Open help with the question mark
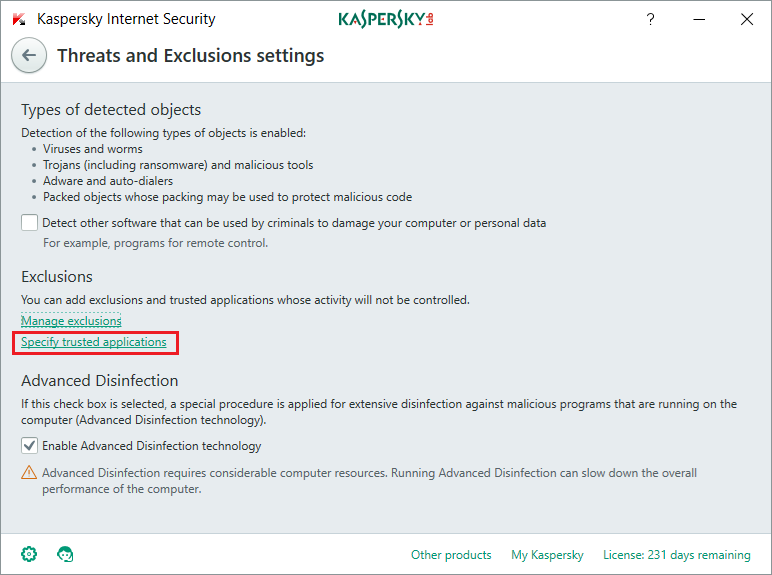This screenshot has height=575, width=772. [x=650, y=19]
